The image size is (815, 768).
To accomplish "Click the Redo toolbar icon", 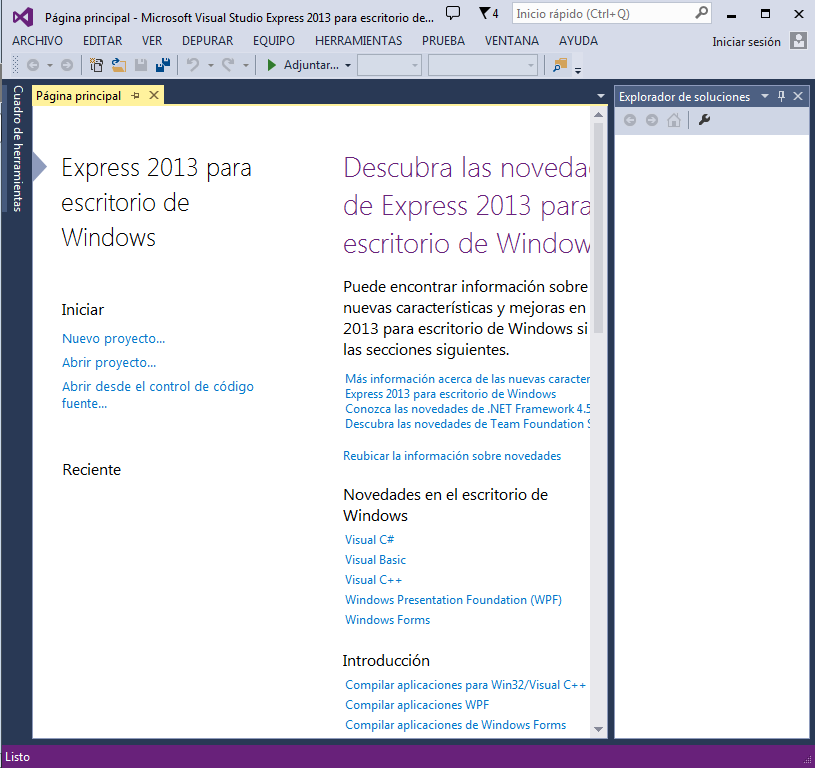I will [x=228, y=65].
